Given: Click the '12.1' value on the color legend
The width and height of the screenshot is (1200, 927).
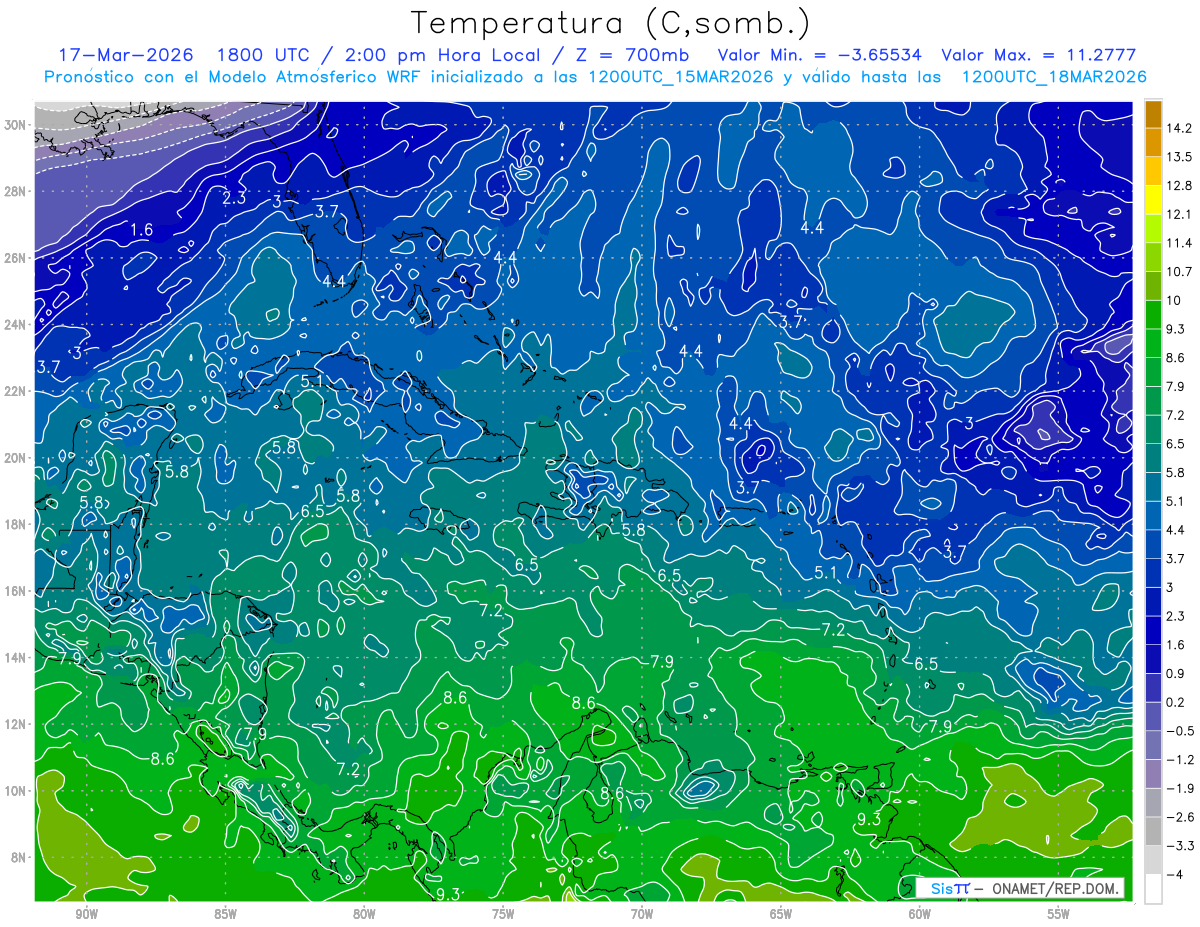Looking at the screenshot, I should coord(1179,215).
